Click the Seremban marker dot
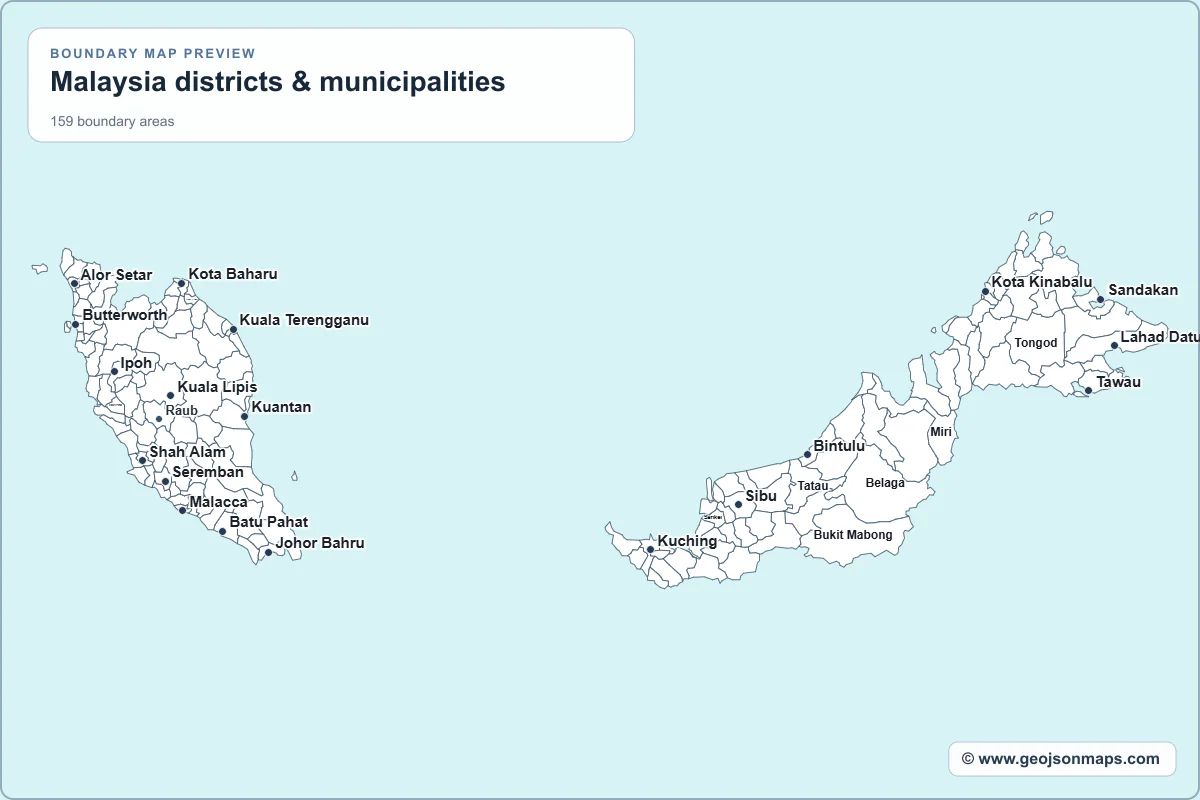 click(165, 482)
